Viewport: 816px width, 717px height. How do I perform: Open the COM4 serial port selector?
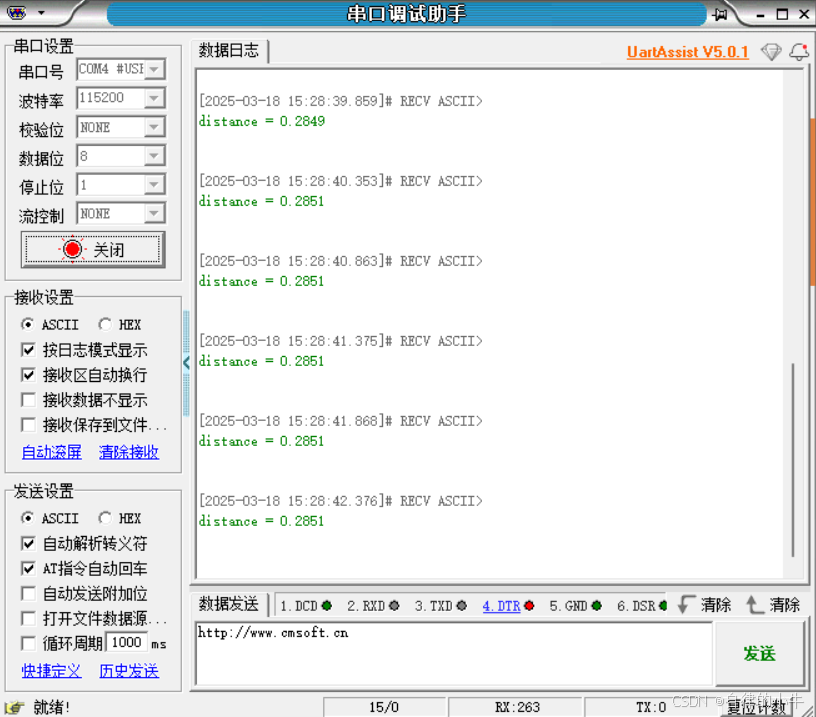pos(119,71)
